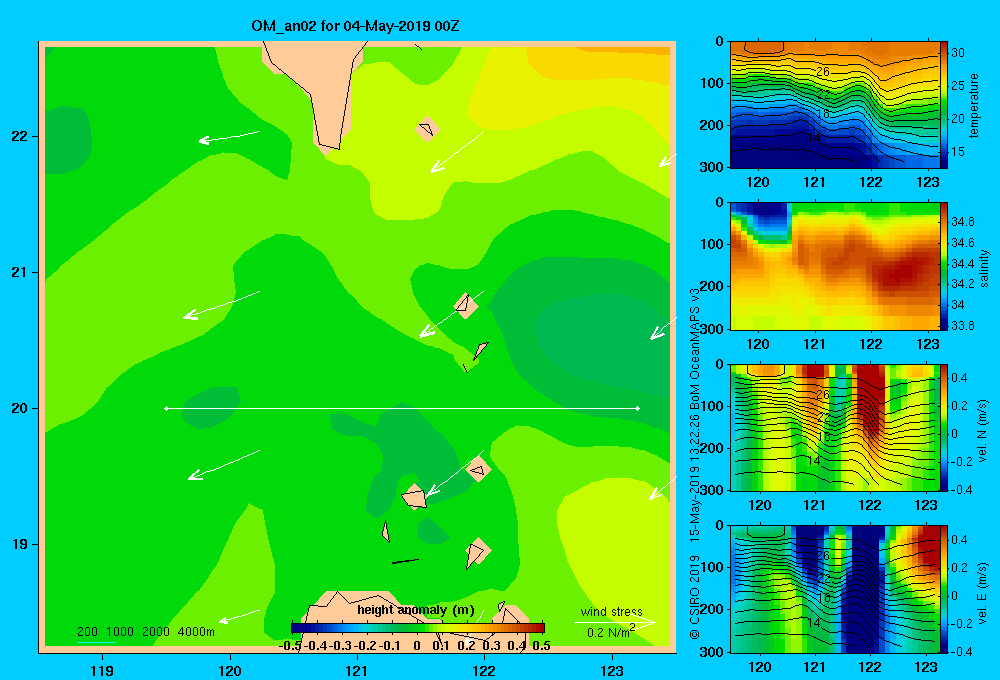
Task: Click the '26' isotherm label in temperature panel
Action: click(x=823, y=71)
